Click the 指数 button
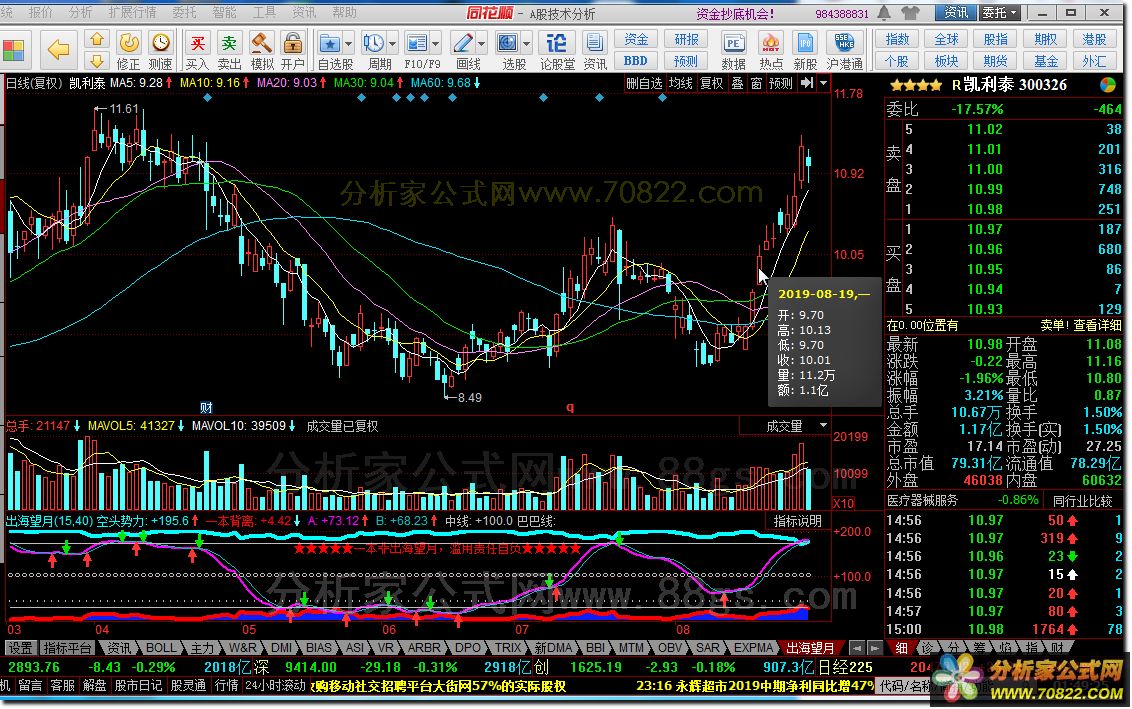The width and height of the screenshot is (1132, 709). coord(897,40)
